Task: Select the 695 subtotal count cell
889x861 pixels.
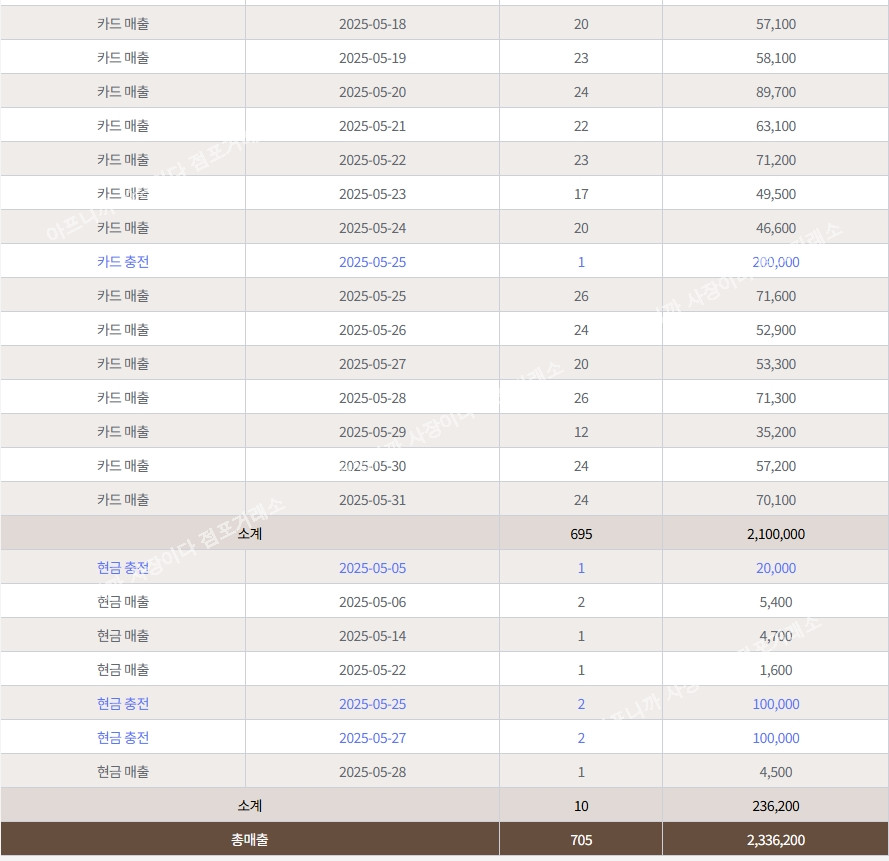Action: (x=581, y=534)
